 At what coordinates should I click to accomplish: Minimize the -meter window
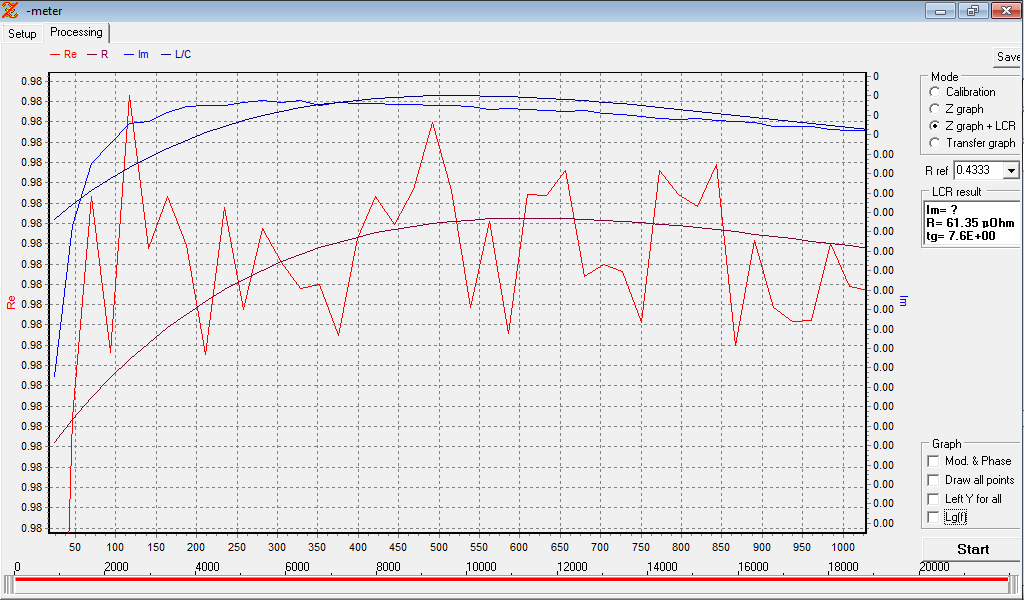click(x=941, y=10)
